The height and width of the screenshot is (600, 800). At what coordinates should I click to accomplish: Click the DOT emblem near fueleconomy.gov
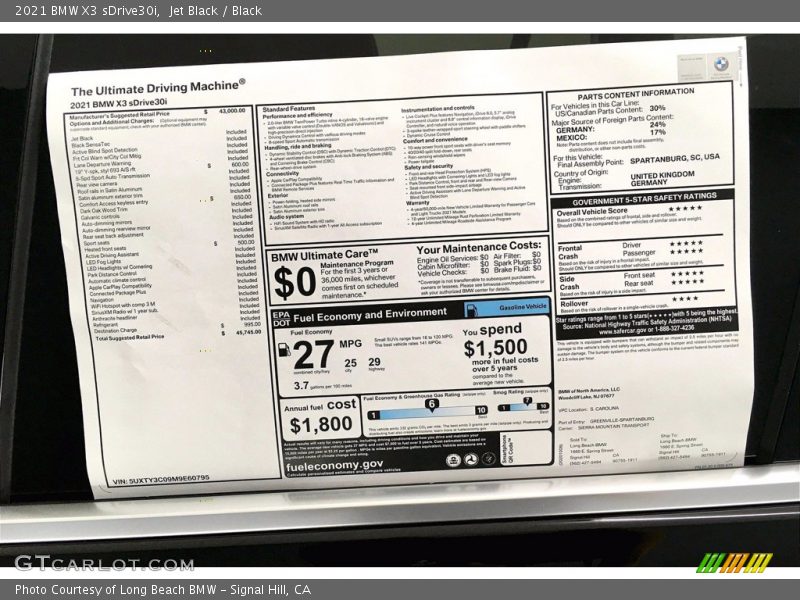tap(470, 460)
